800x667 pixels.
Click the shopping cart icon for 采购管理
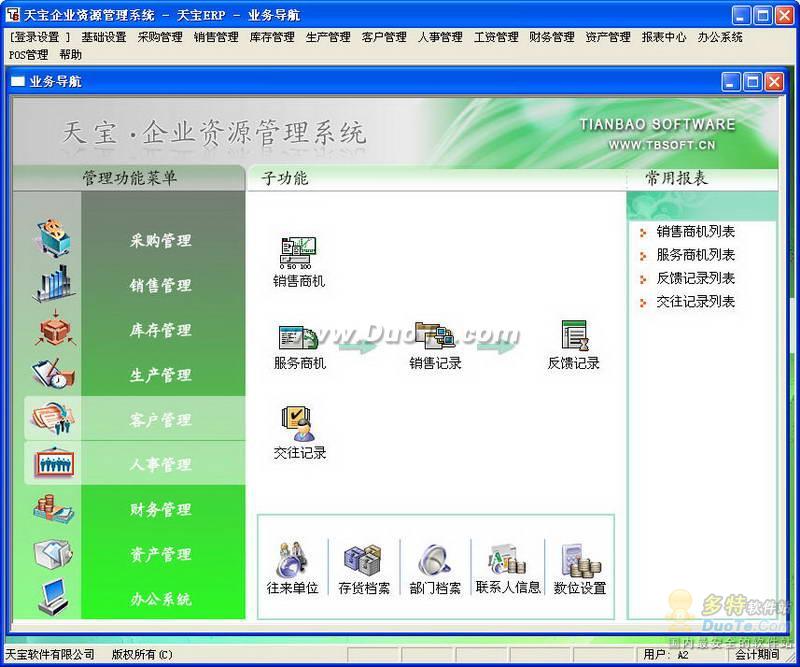[x=54, y=237]
